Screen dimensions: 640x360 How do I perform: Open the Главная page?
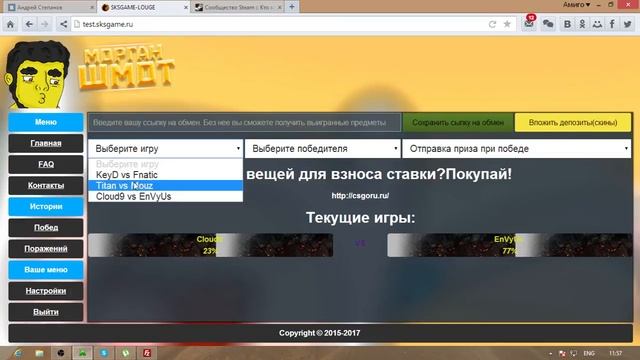46,143
